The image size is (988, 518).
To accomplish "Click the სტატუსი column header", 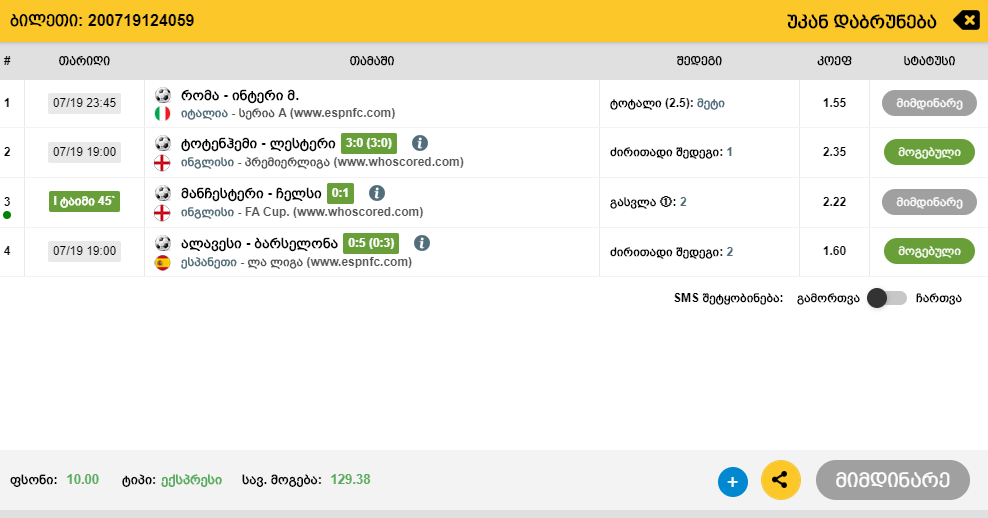I will [x=929, y=61].
